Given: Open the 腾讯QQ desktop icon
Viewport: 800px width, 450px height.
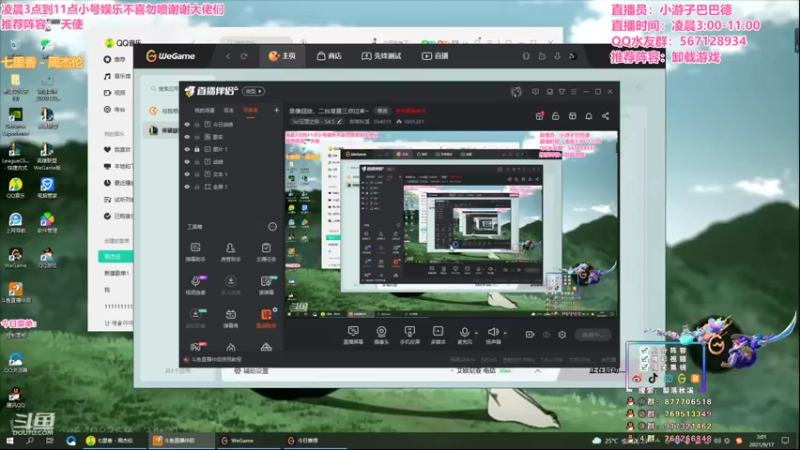Looking at the screenshot, I should click(x=15, y=397).
